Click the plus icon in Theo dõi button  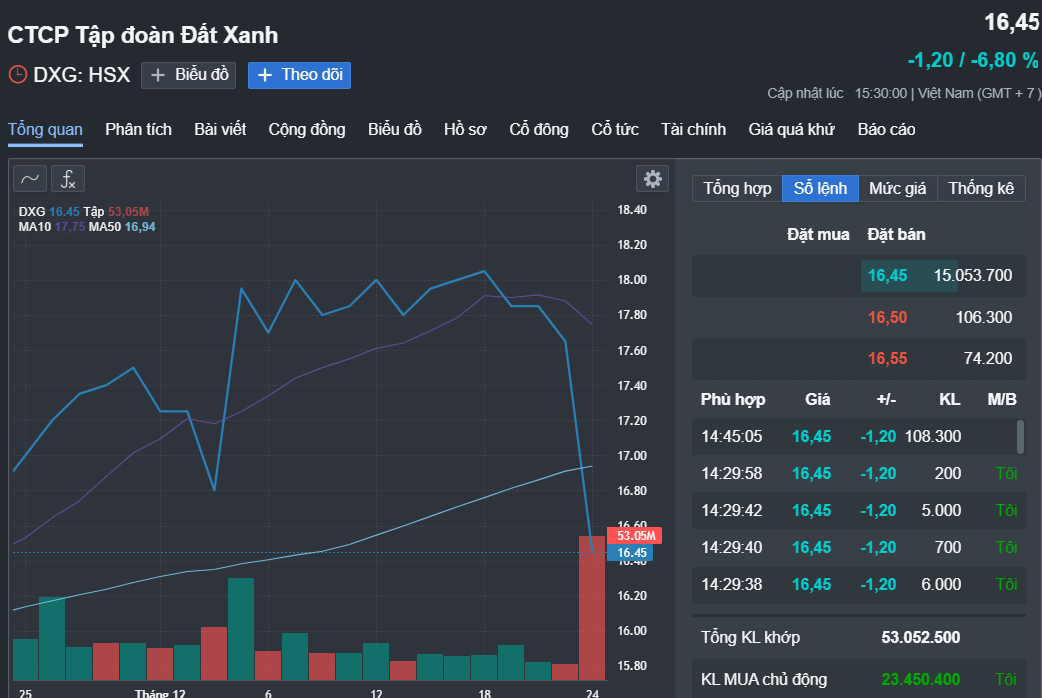(264, 75)
